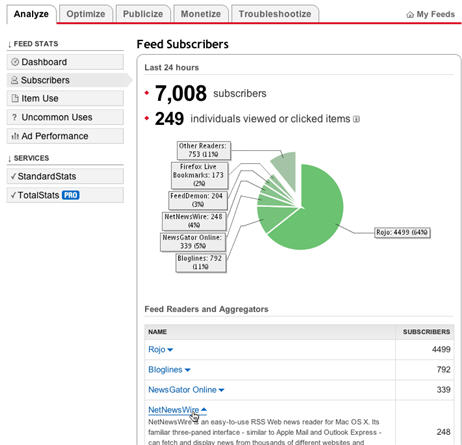Collapse the Services section arrow

9,159
